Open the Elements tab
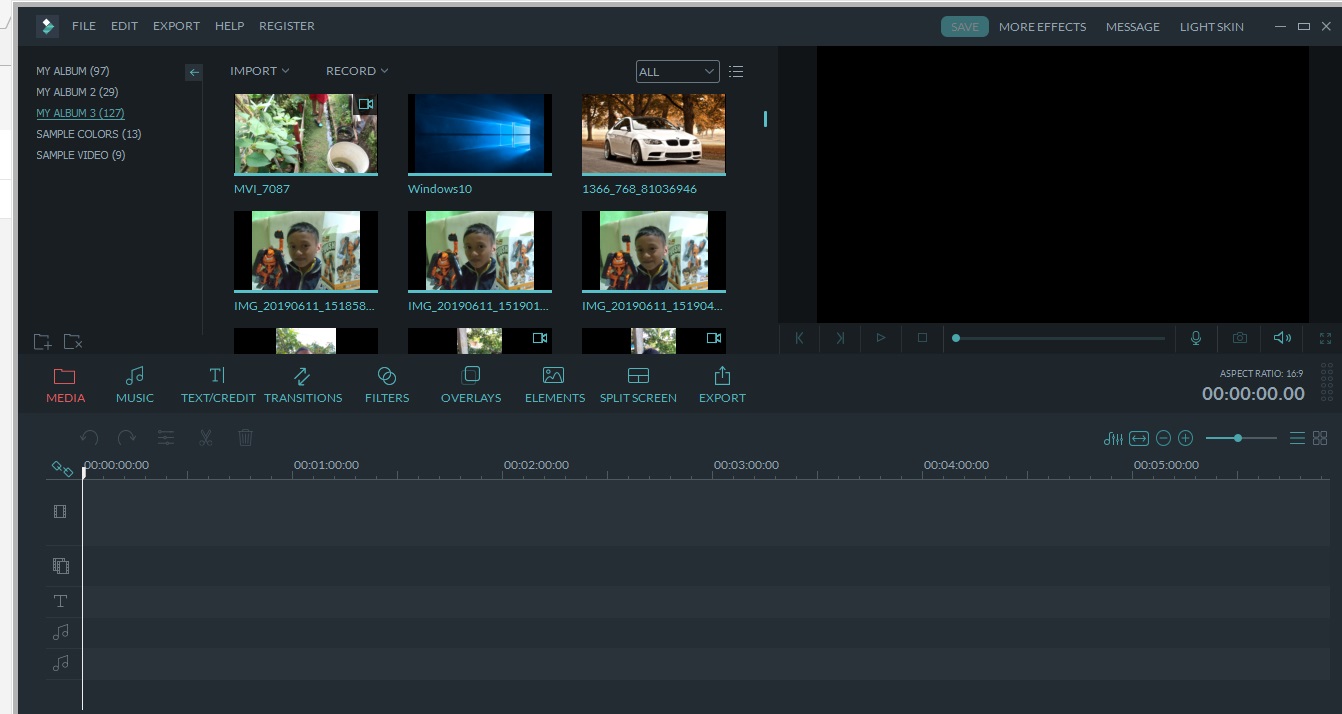 pyautogui.click(x=554, y=385)
